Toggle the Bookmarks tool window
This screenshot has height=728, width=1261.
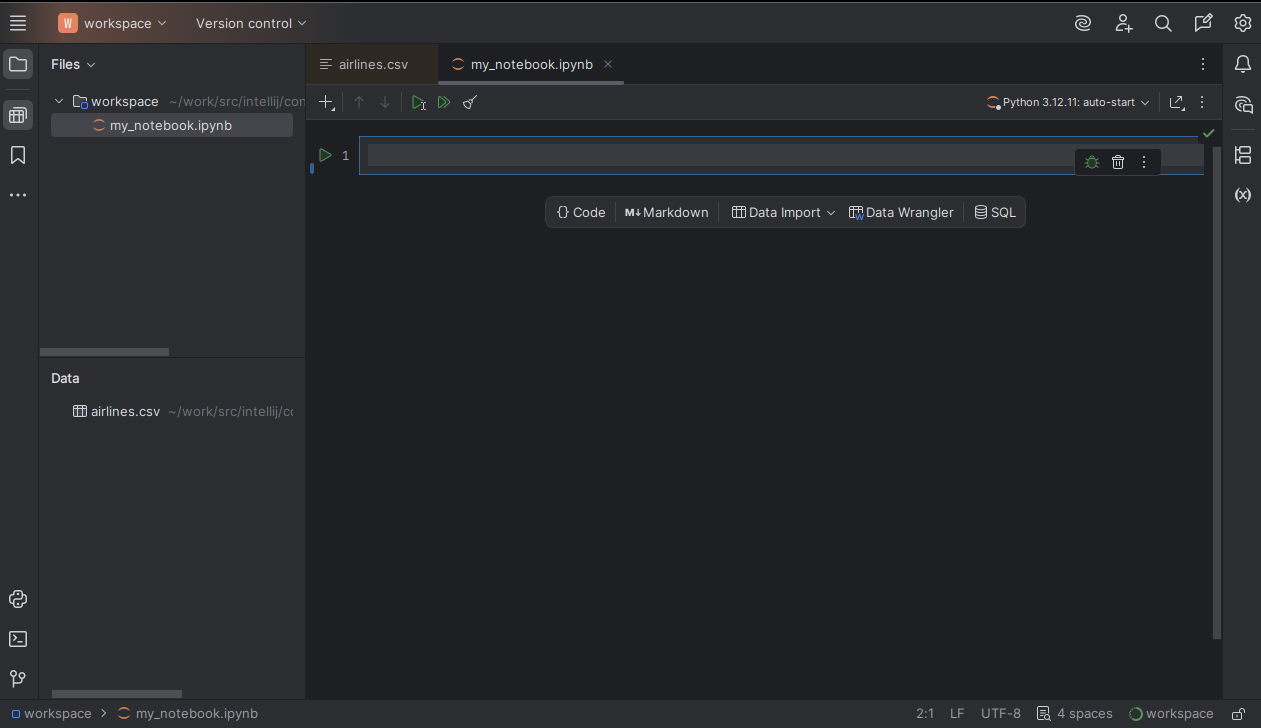tap(17, 155)
